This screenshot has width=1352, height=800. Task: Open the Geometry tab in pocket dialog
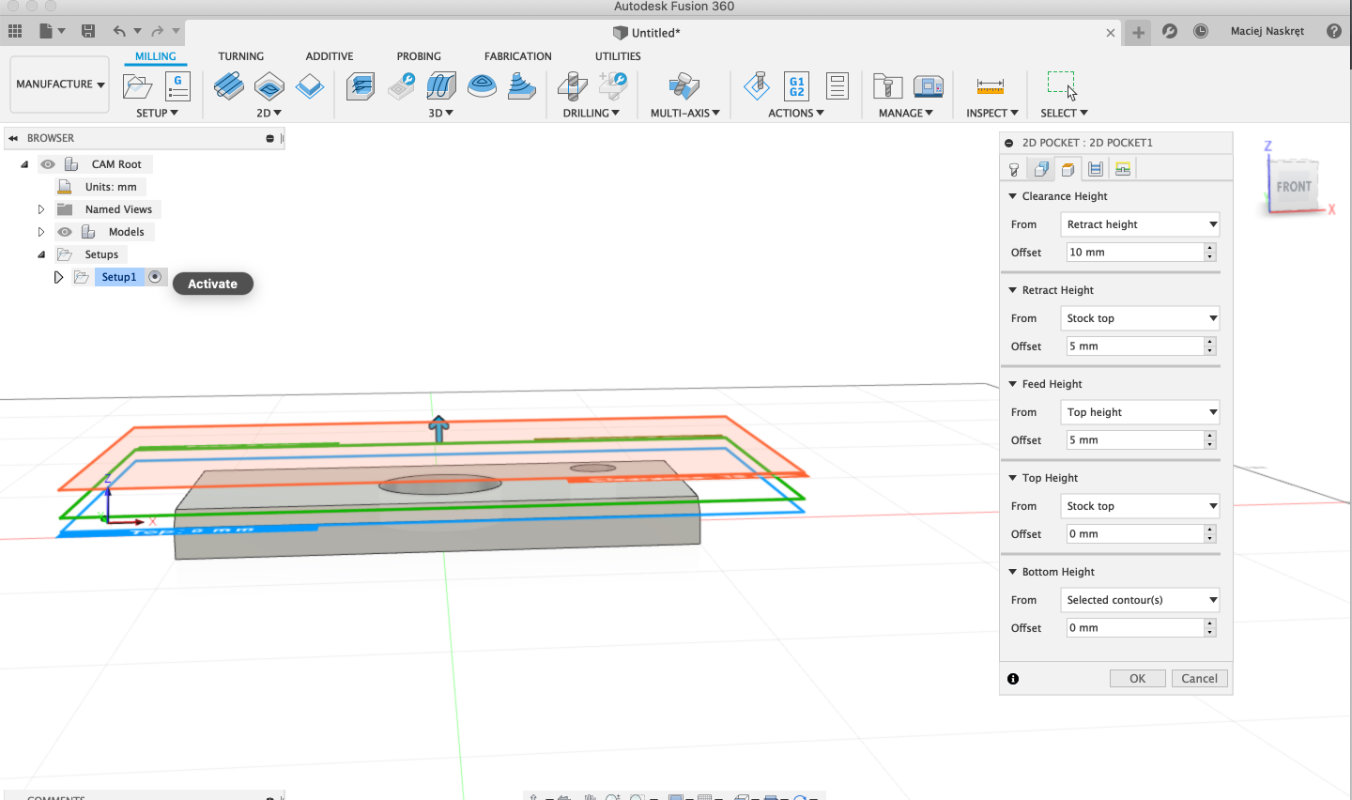tap(1040, 169)
